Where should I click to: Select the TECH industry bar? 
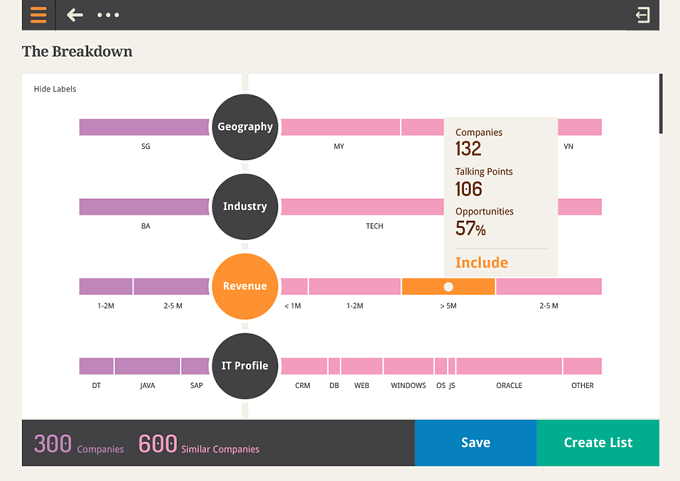coord(362,207)
